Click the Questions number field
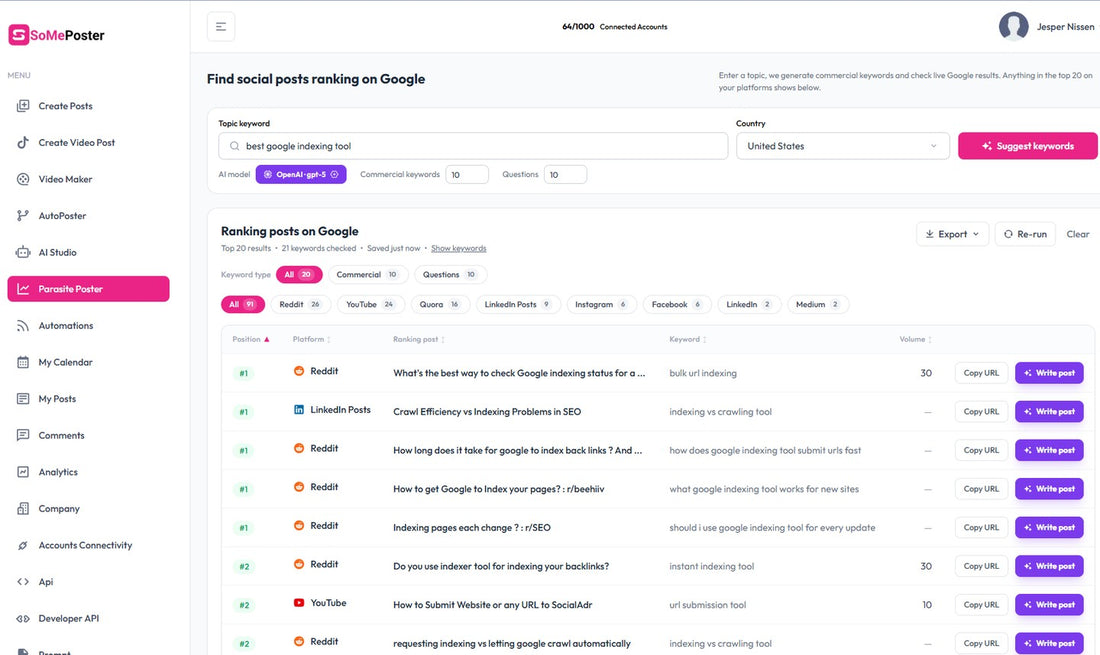The image size is (1100, 655). (x=565, y=175)
